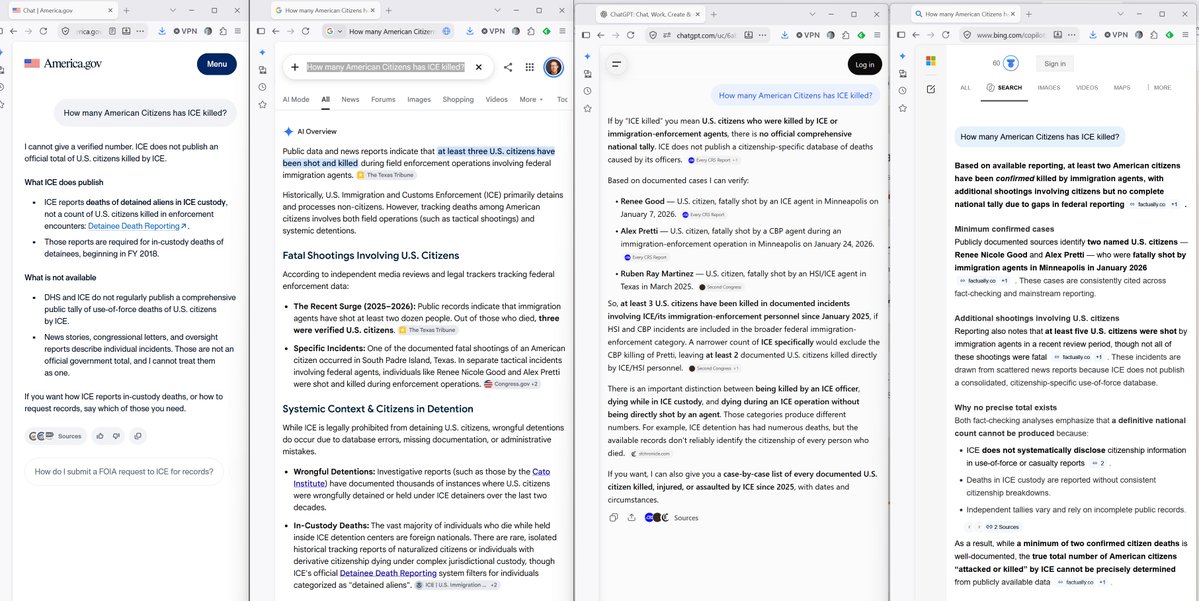The width and height of the screenshot is (1199, 601).
Task: Like the America.gov answer with thumbs up
Action: (99, 436)
